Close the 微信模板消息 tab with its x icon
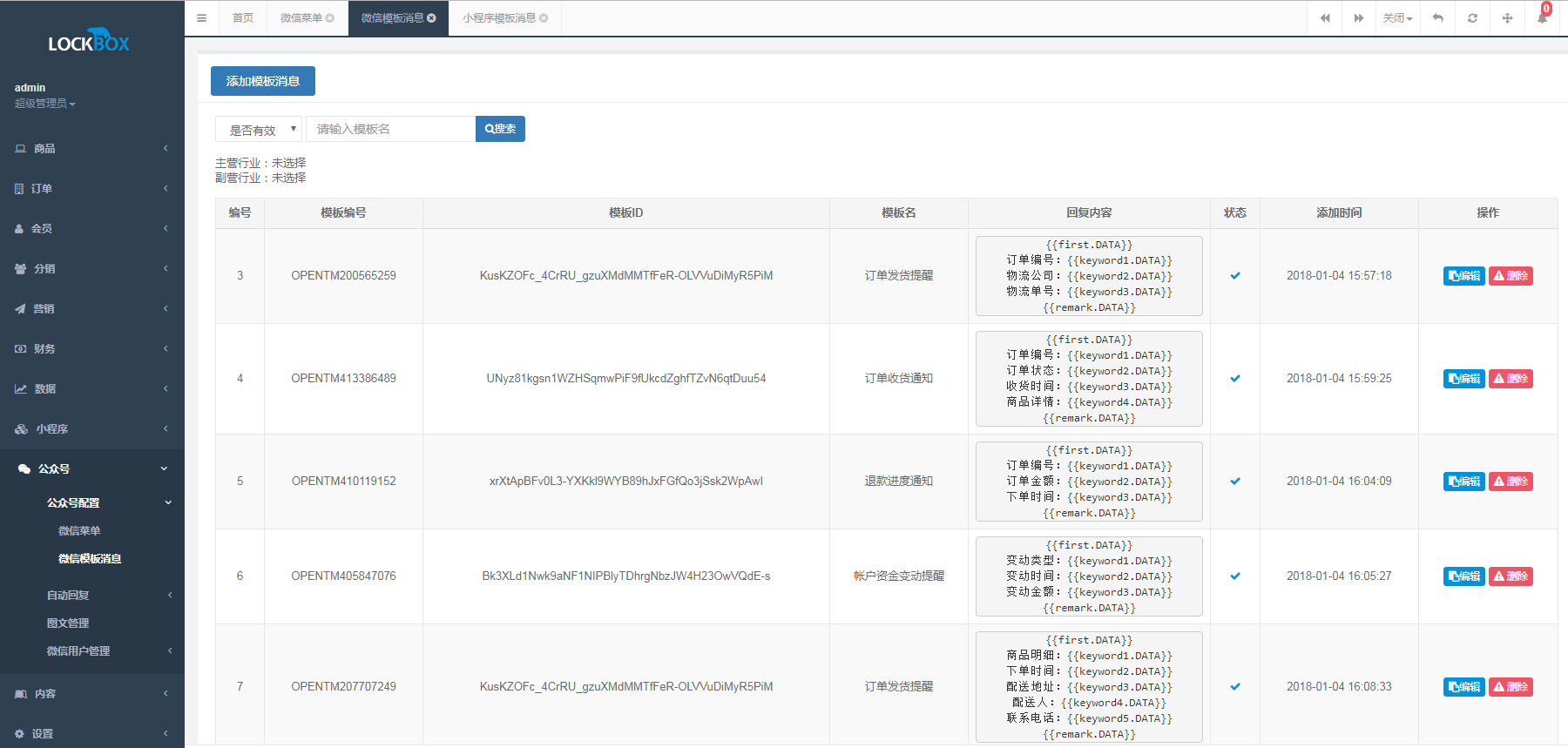 pyautogui.click(x=431, y=18)
